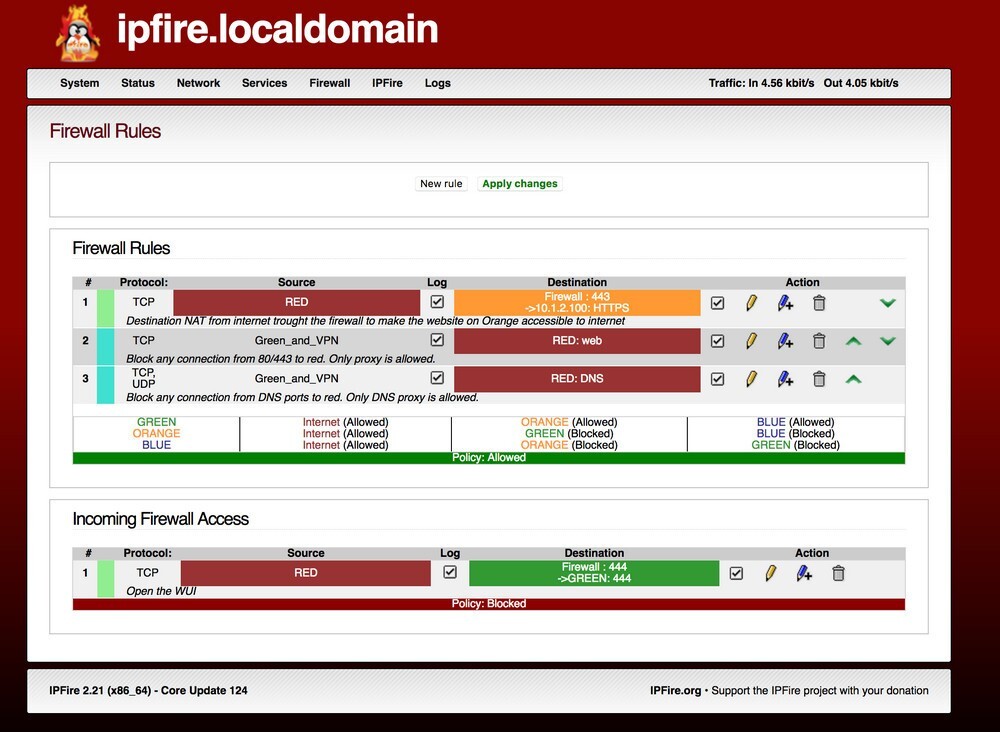1000x732 pixels.
Task: Open the Firewall menu
Action: tap(329, 83)
